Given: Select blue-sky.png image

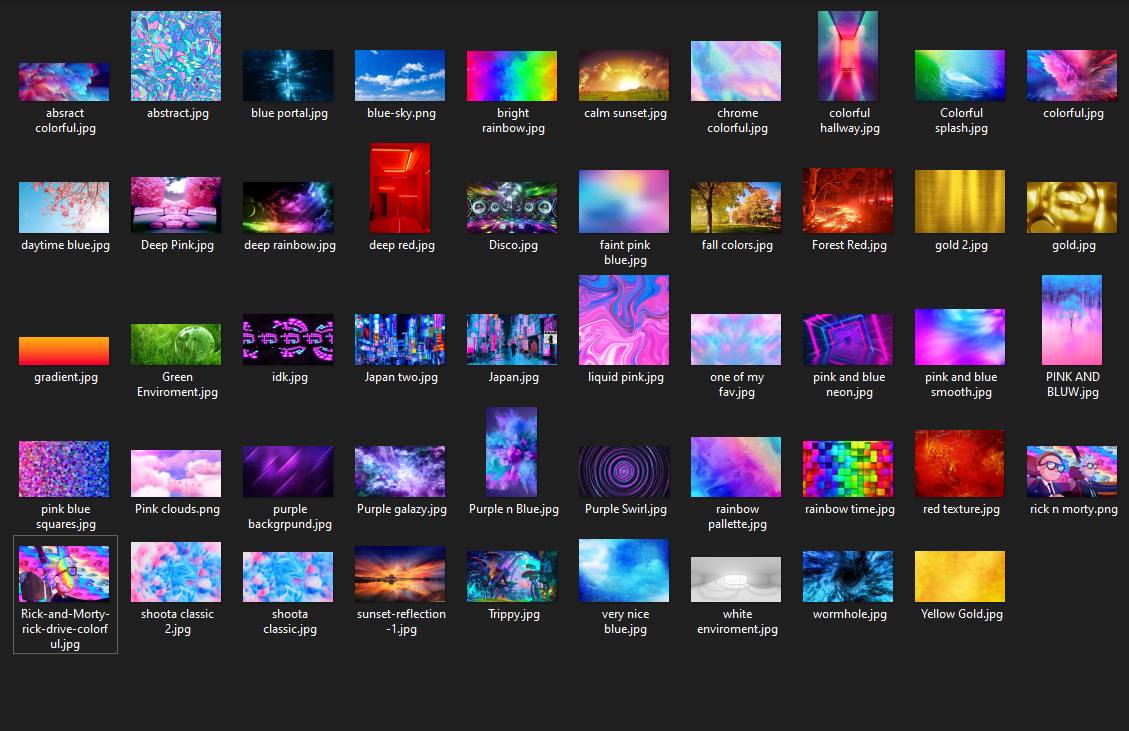Looking at the screenshot, I should [400, 75].
